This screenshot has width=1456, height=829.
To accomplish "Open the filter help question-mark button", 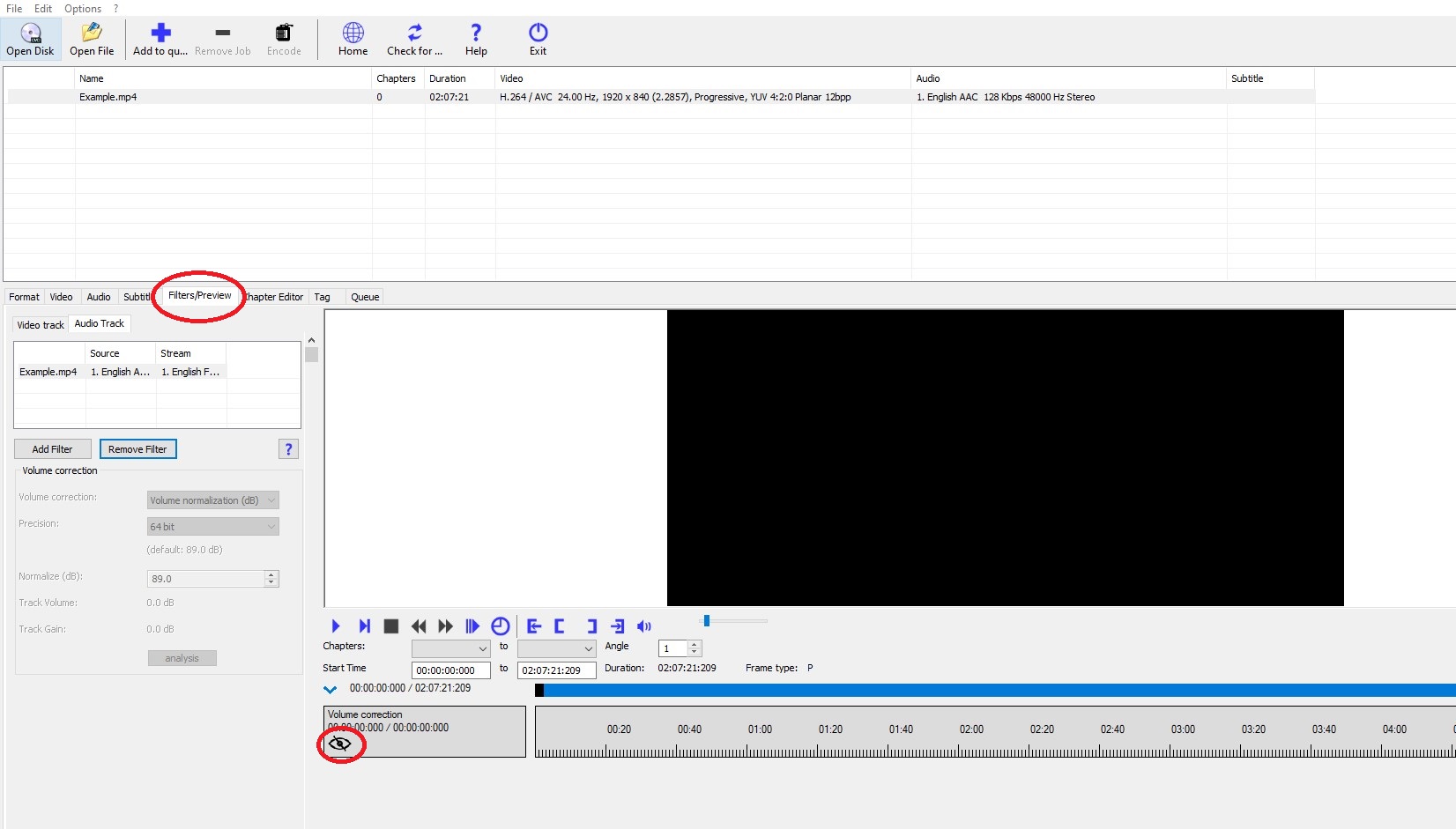I will point(288,449).
